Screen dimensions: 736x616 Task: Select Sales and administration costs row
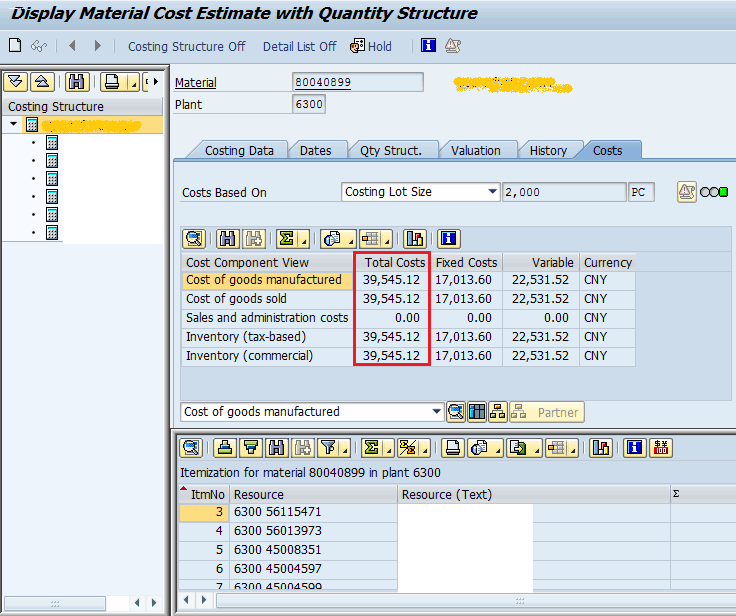(408, 318)
